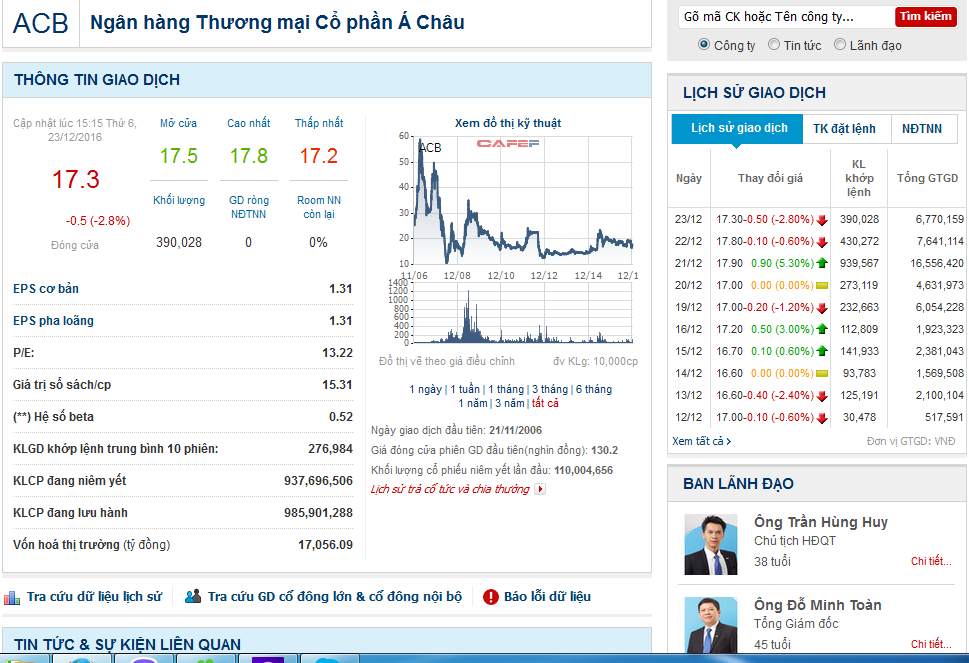Click the Khối lượng value 390,028
The width and height of the screenshot is (969, 663).
[179, 242]
